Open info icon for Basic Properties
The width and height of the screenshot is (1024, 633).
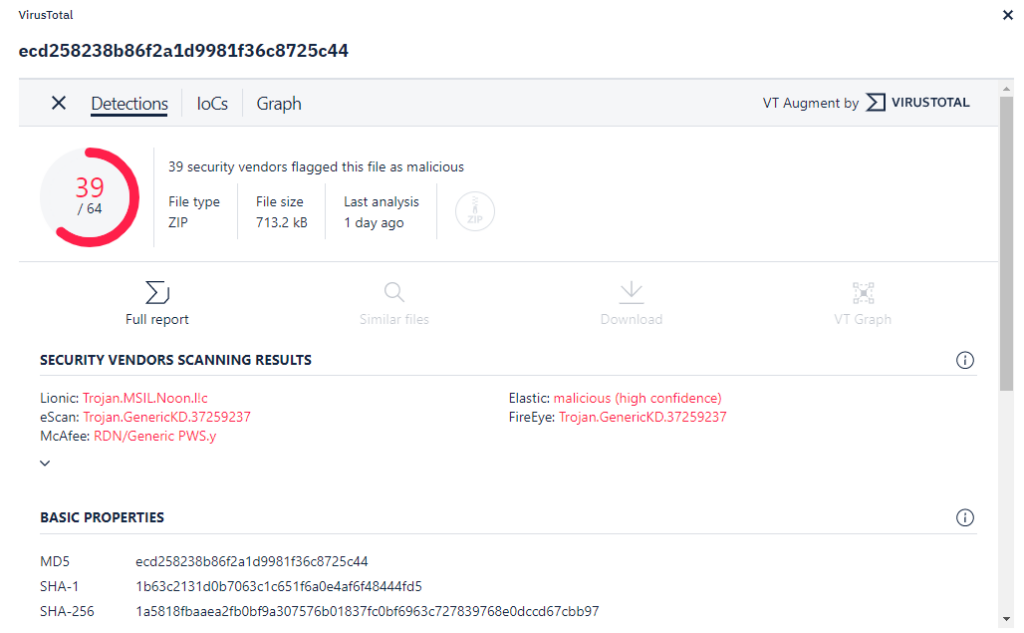click(965, 517)
